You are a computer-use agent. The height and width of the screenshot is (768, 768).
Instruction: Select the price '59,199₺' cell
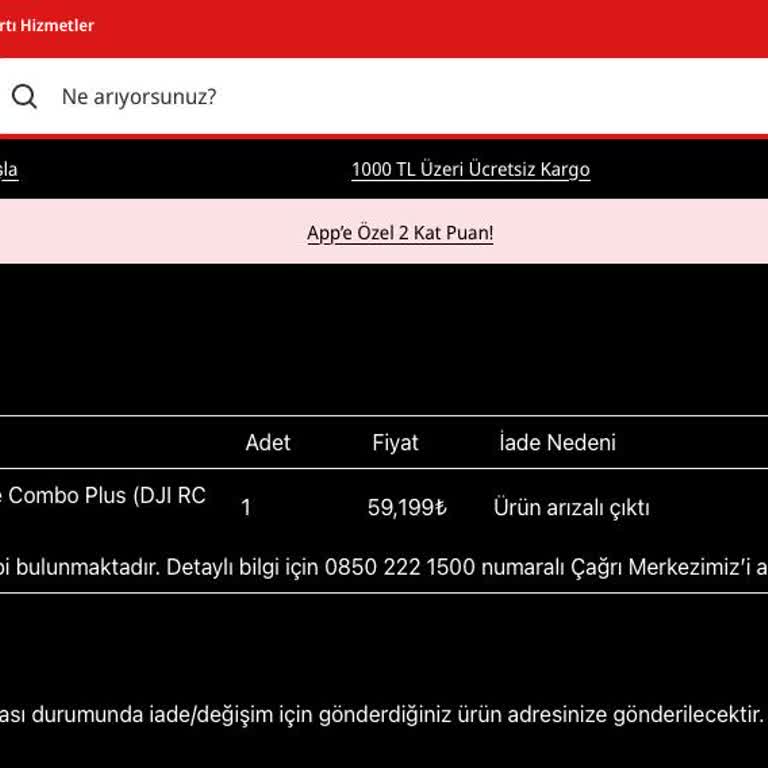pos(407,507)
